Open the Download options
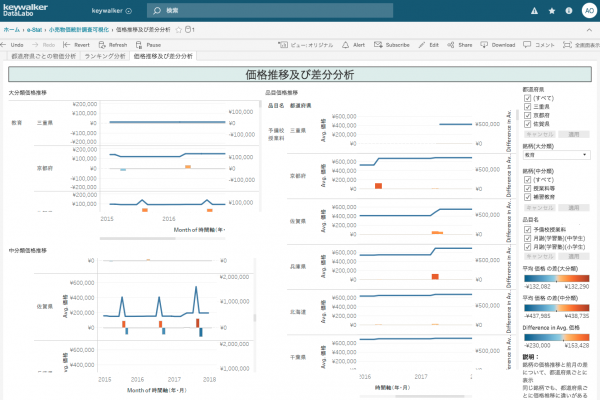 [497, 45]
